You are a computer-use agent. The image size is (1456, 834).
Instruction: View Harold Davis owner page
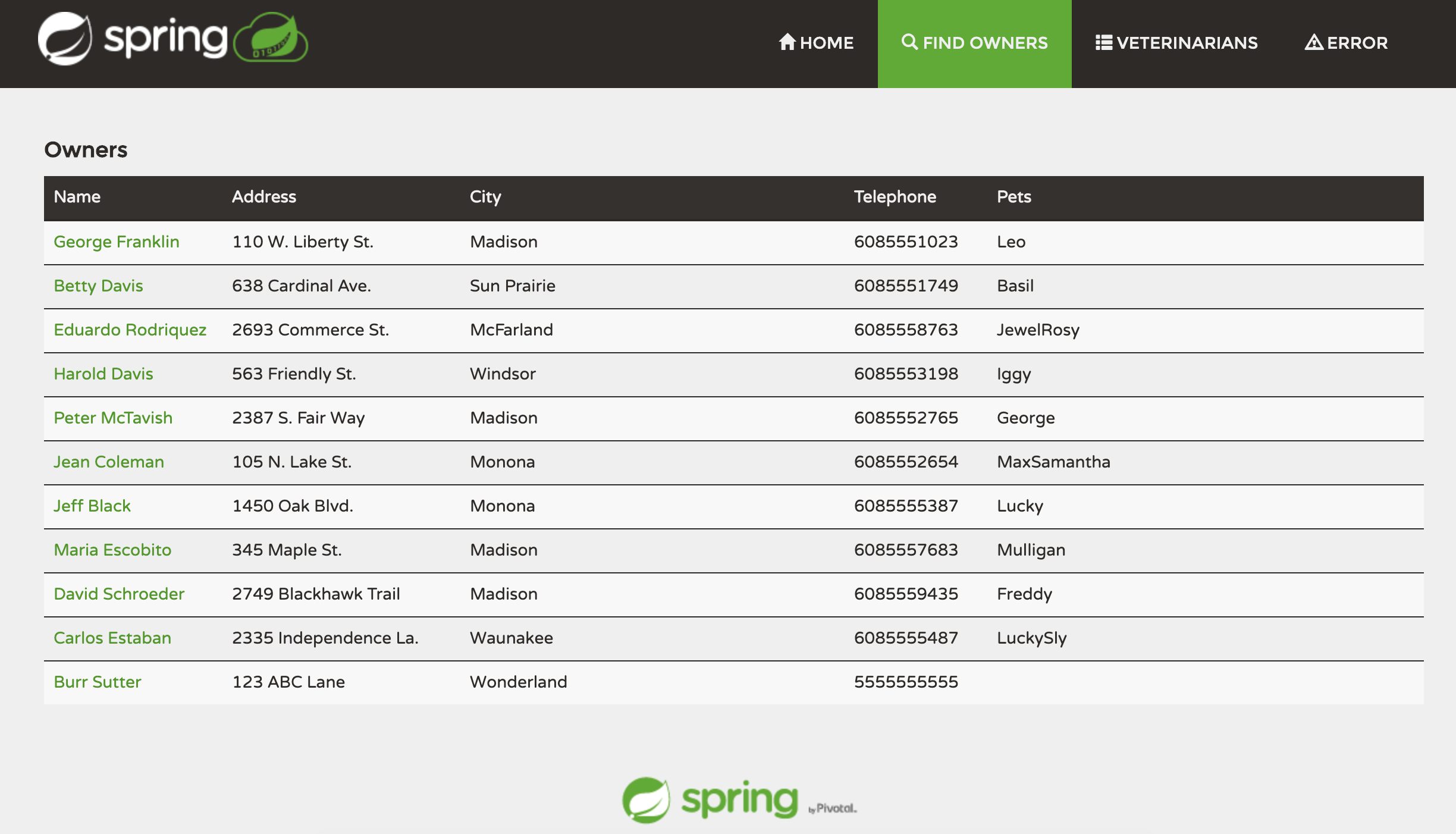pos(103,374)
